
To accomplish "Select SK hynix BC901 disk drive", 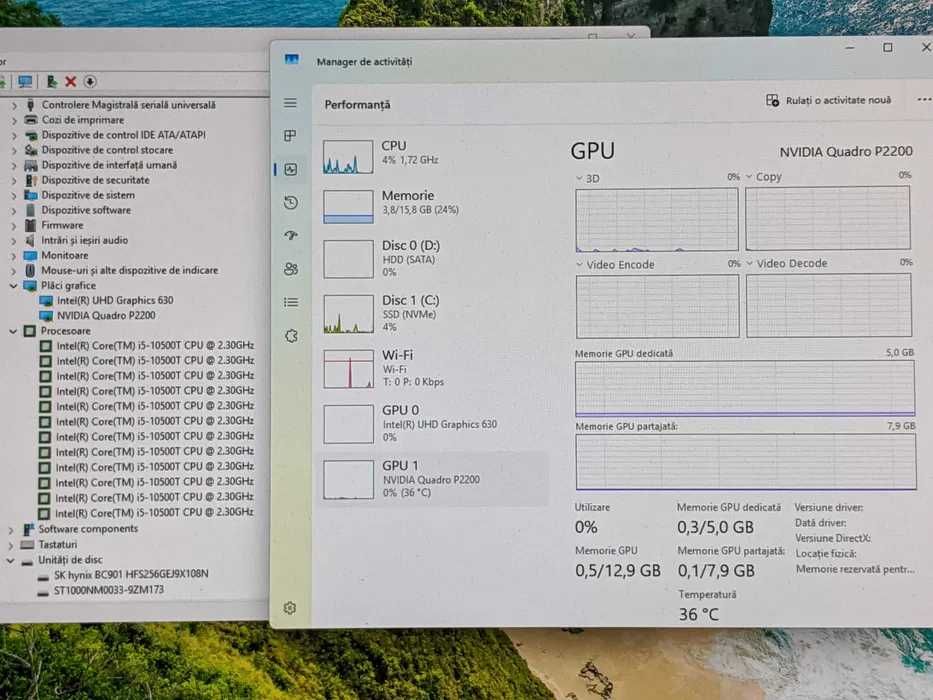I will [131, 574].
